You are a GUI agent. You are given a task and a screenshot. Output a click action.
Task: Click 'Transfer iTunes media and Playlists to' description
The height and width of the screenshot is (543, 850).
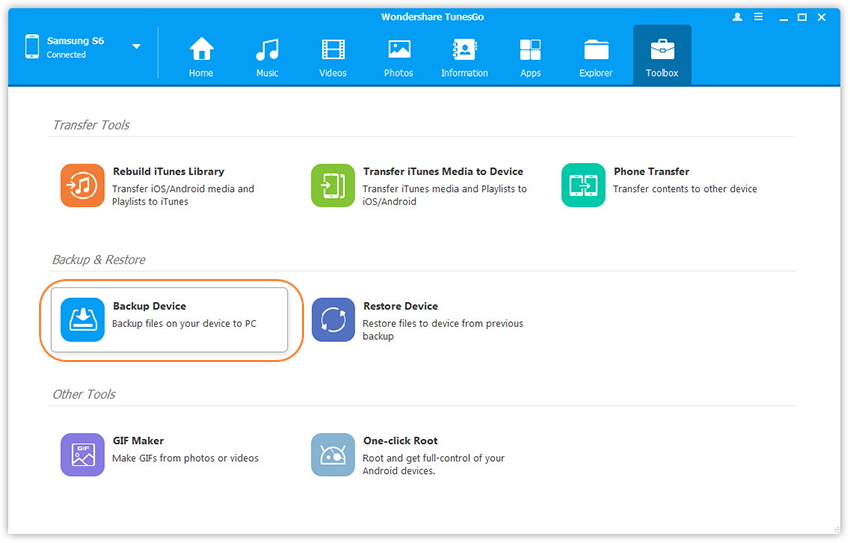click(445, 189)
